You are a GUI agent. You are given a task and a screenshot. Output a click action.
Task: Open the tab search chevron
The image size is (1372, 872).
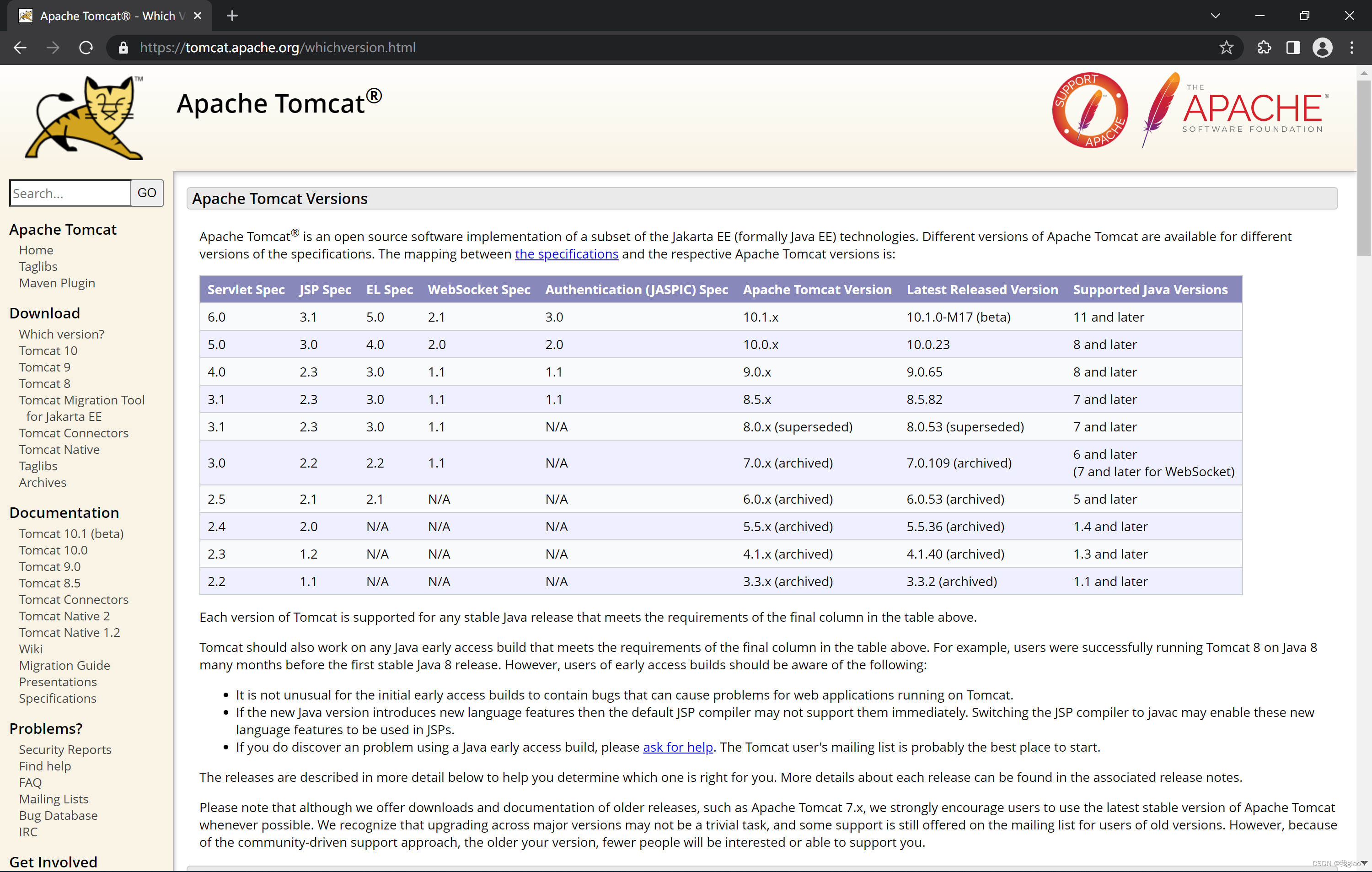click(1215, 16)
